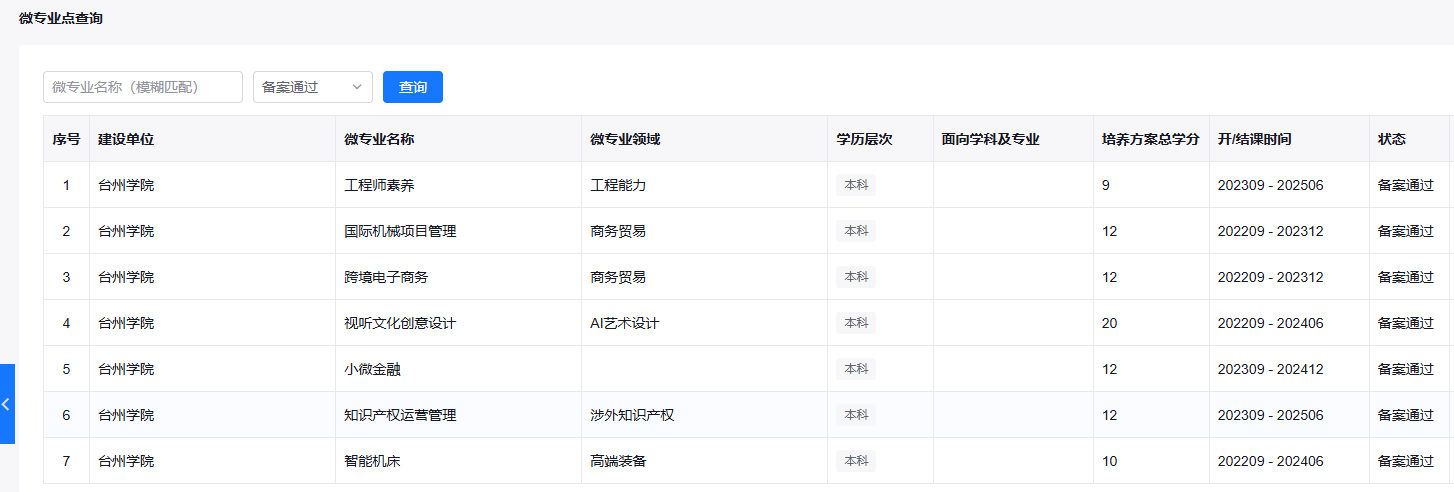
Task: Click 国际机械项目管理 in the table
Action: click(400, 231)
